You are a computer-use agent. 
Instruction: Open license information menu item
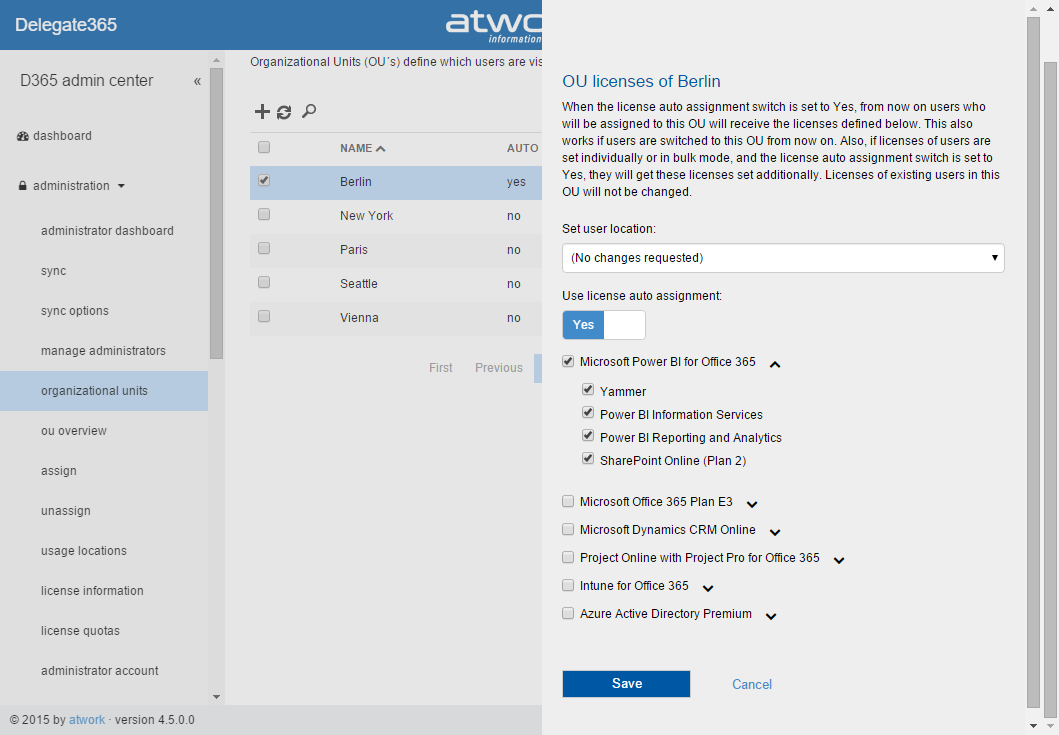click(x=93, y=590)
